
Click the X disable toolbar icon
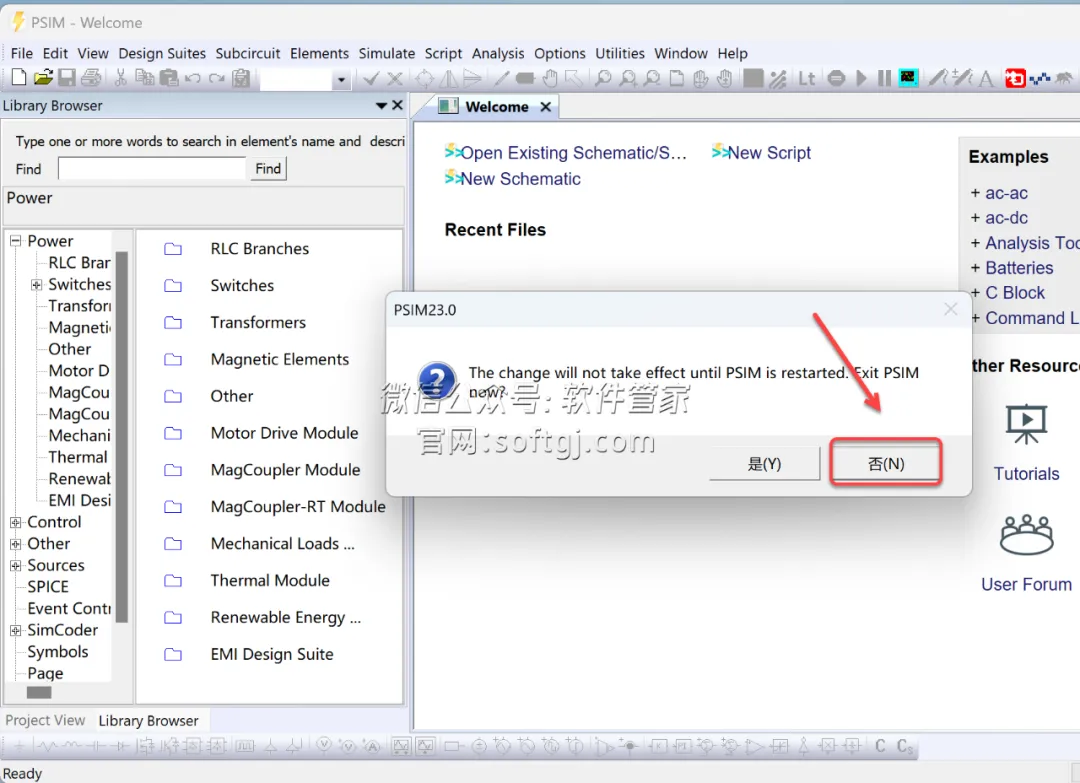tap(395, 79)
